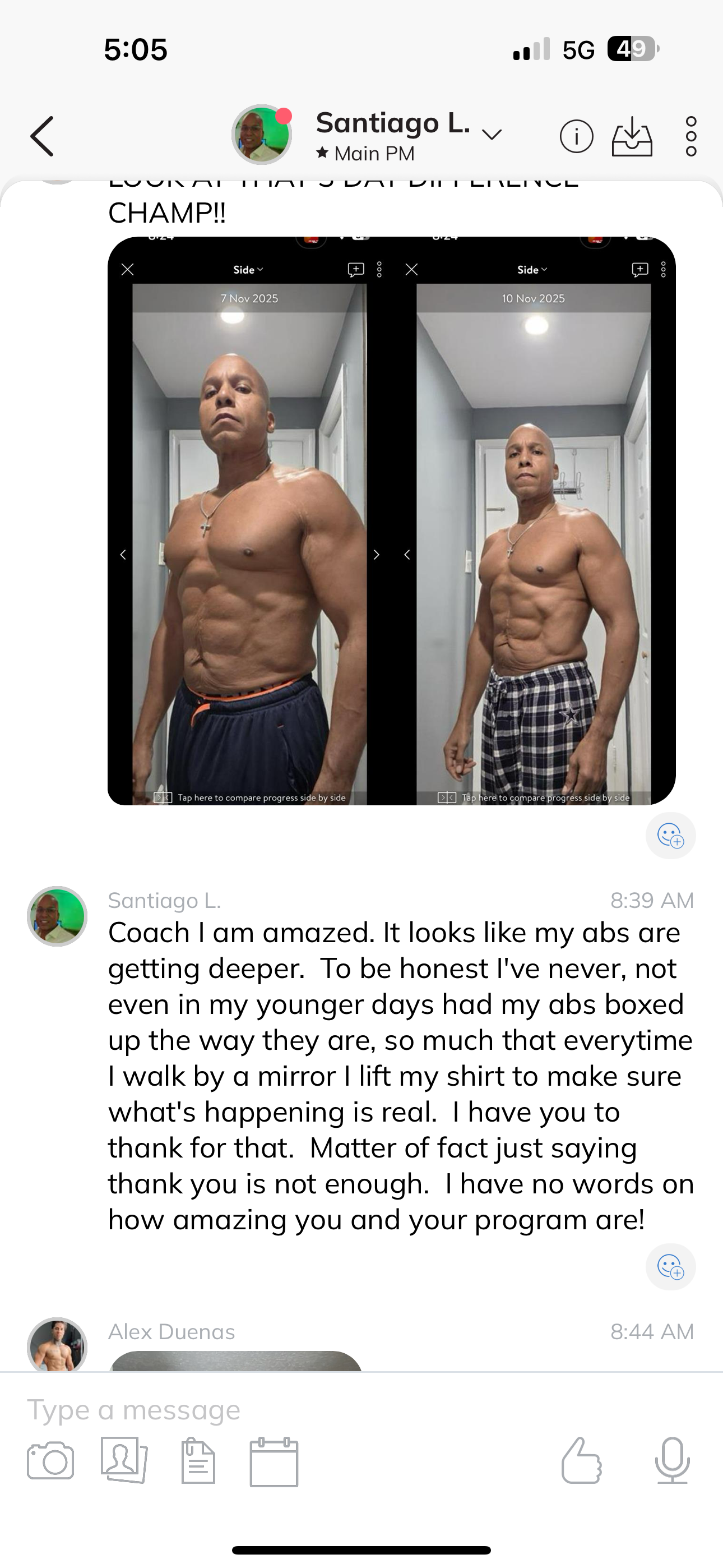Viewport: 723px width, 1568px height.
Task: Expand the chevron next to Santiago L.
Action: (492, 135)
